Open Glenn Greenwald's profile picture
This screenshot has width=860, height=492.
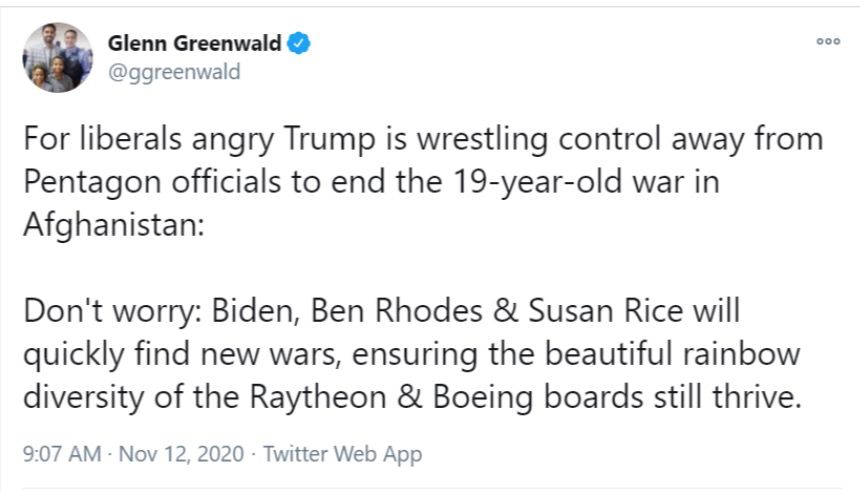[58, 58]
